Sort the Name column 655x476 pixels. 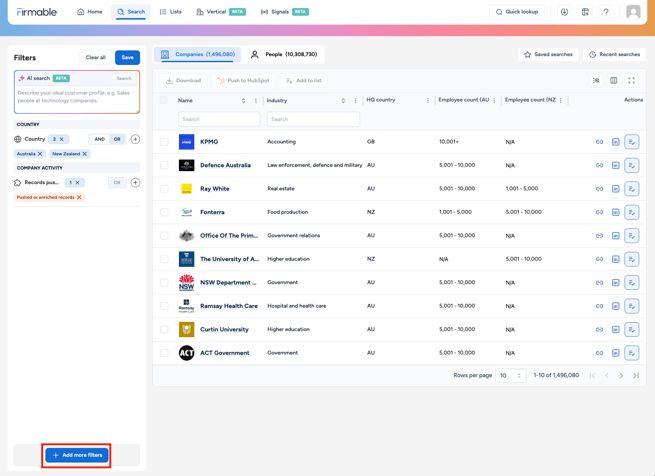244,101
